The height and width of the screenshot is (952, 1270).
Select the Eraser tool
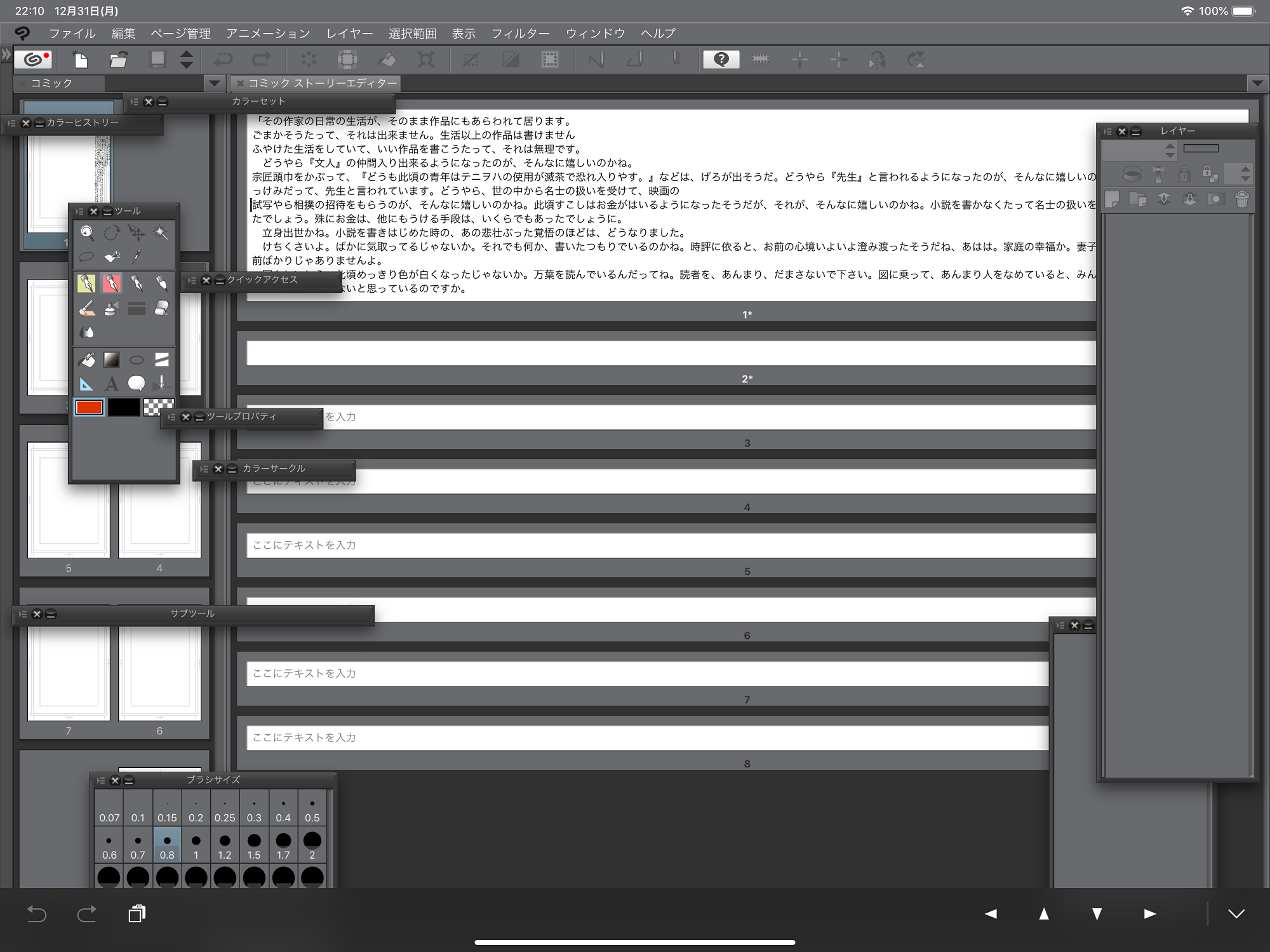[x=161, y=309]
